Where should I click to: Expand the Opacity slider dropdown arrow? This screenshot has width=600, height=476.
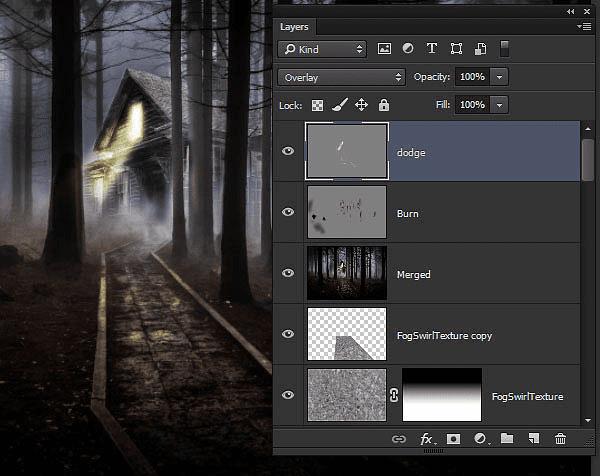click(x=499, y=77)
